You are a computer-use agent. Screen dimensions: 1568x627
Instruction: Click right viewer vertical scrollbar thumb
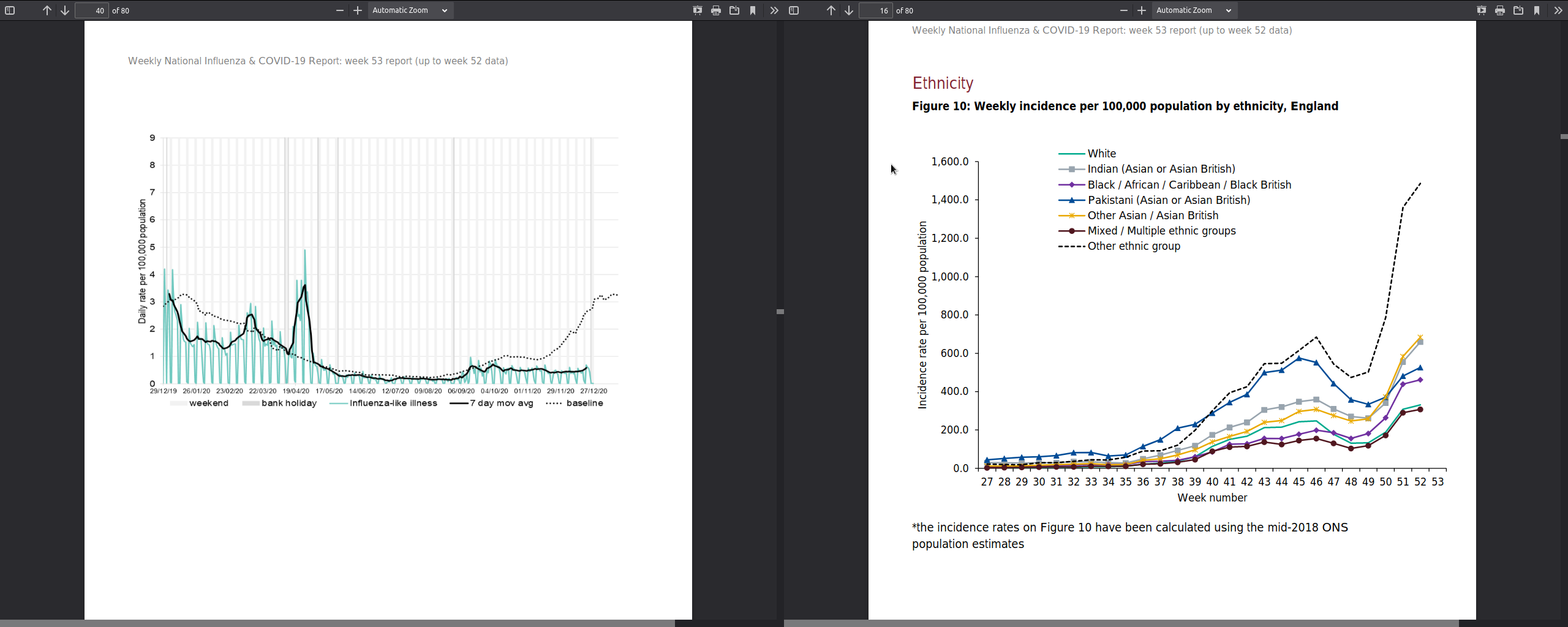(x=1564, y=137)
